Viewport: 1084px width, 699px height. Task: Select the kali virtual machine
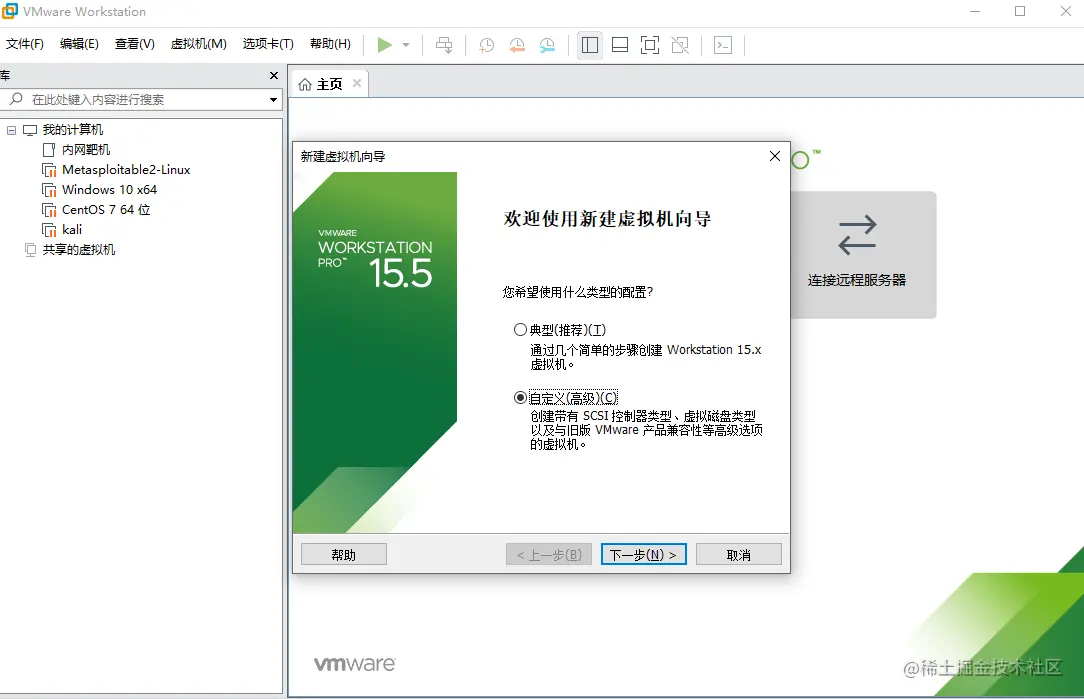coord(72,230)
